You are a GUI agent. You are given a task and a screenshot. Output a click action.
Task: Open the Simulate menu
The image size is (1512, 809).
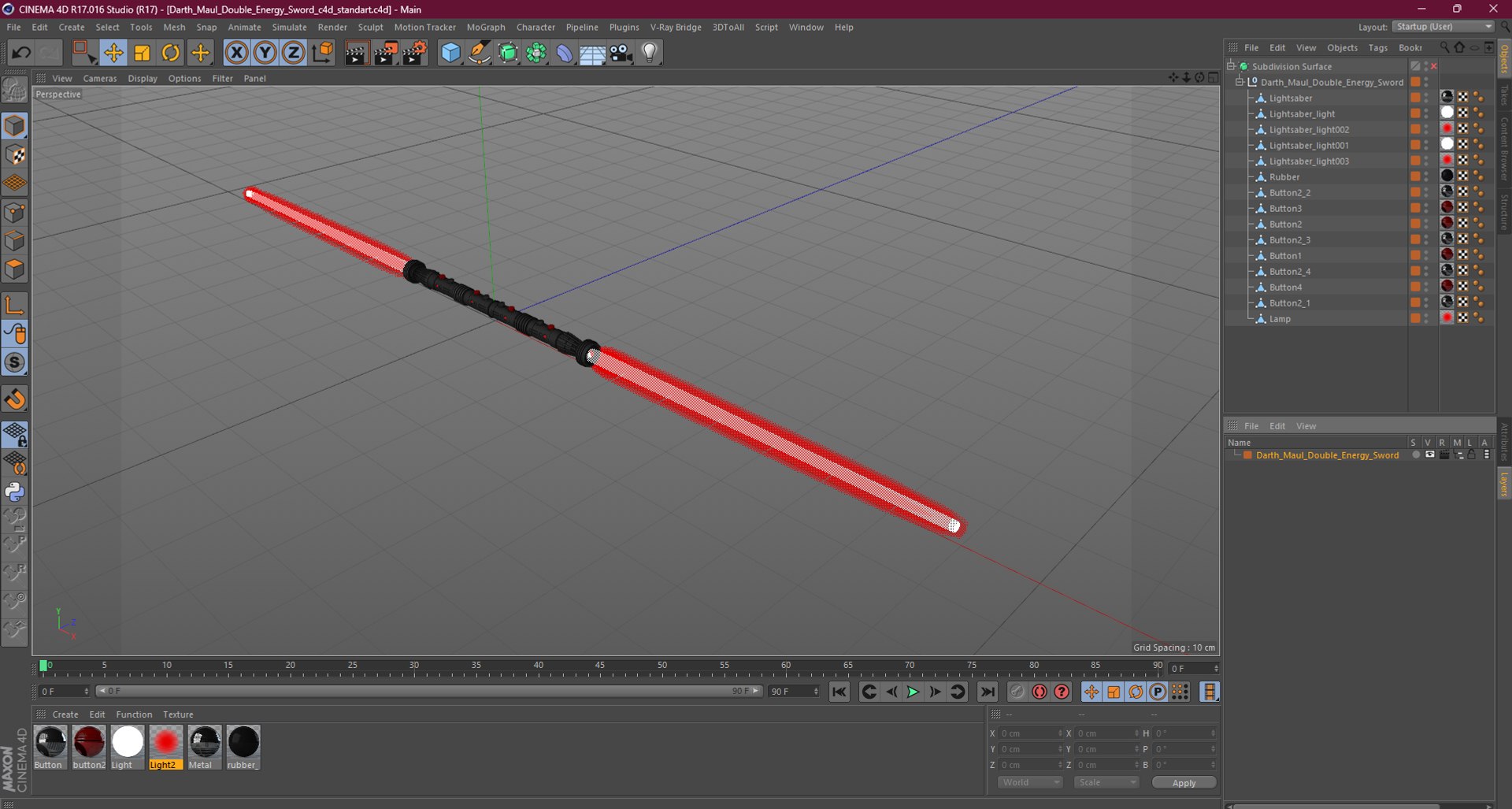[289, 27]
